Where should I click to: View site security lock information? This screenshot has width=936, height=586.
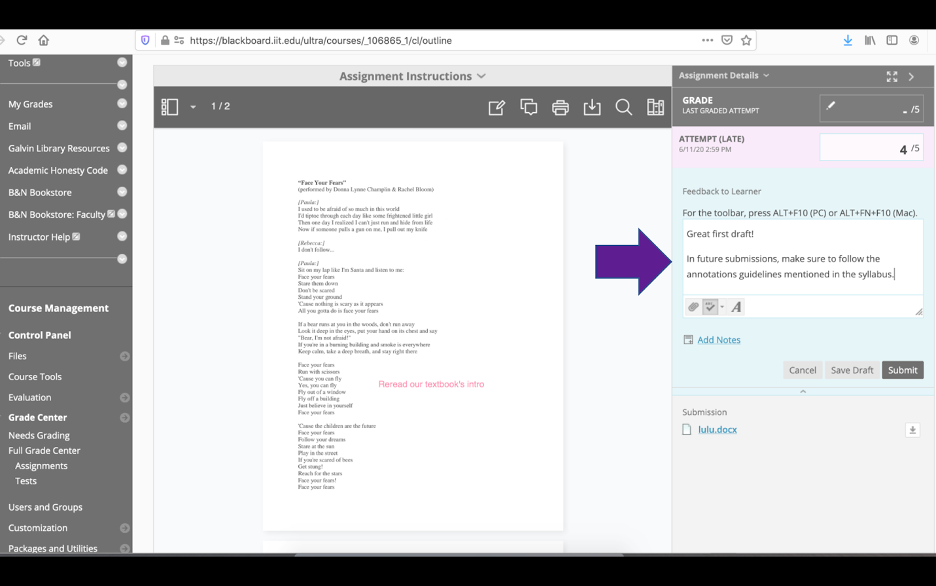pos(165,40)
